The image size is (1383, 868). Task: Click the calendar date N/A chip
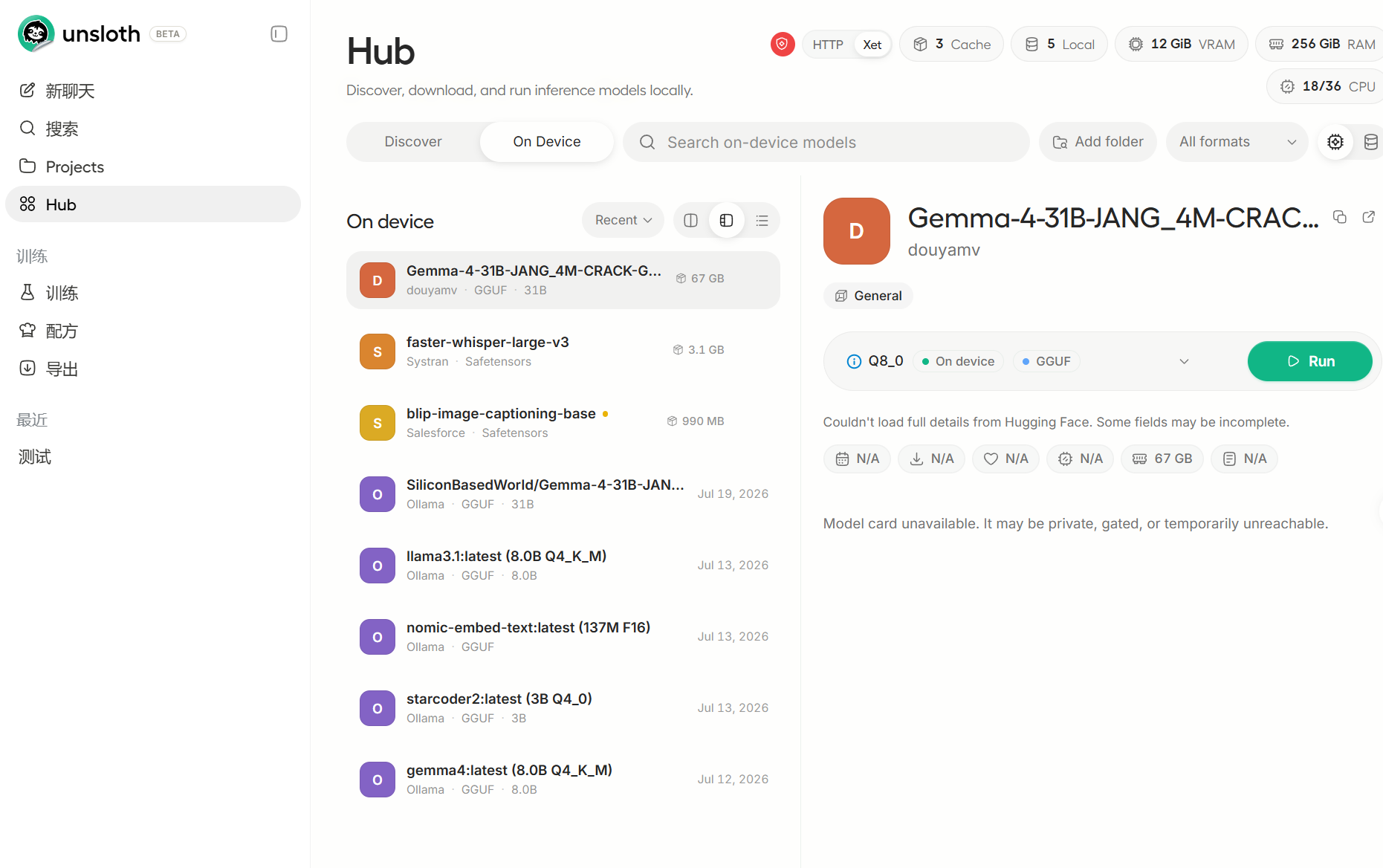(857, 459)
